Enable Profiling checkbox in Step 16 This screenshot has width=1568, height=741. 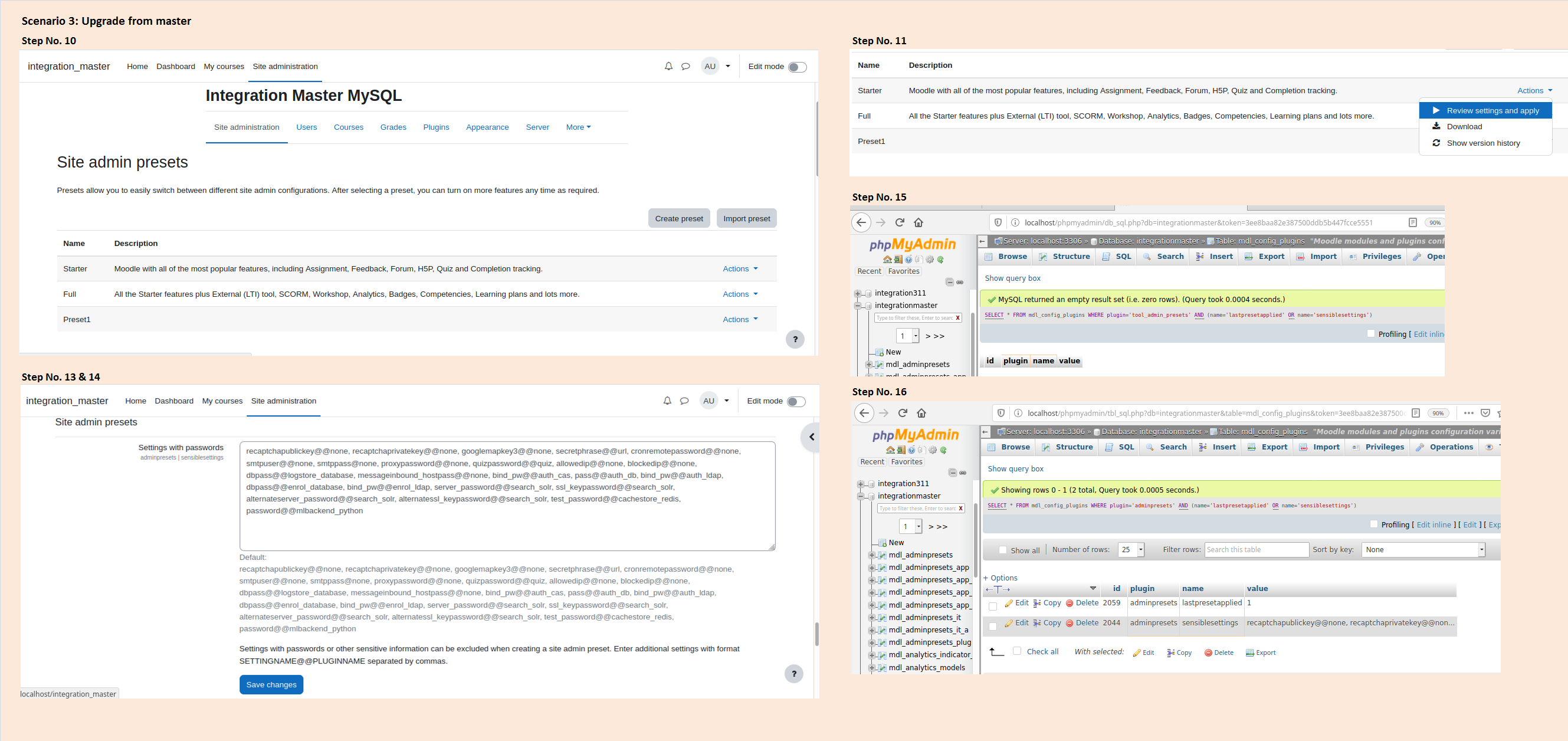[1374, 524]
